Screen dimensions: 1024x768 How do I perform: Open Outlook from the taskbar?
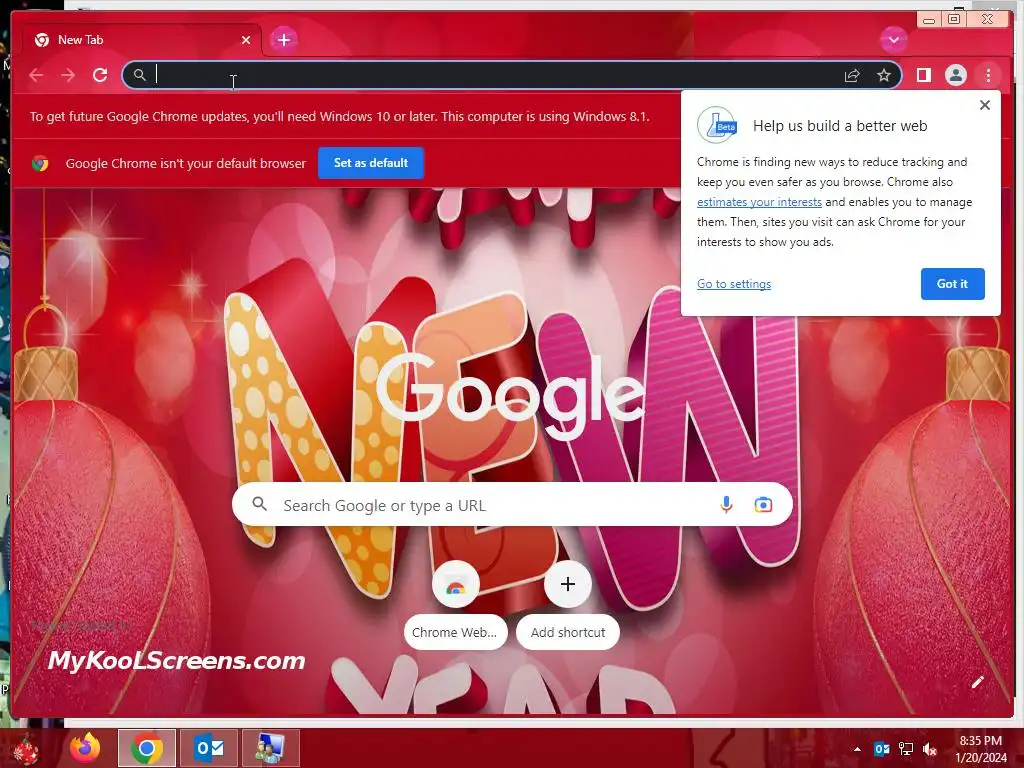coord(209,748)
